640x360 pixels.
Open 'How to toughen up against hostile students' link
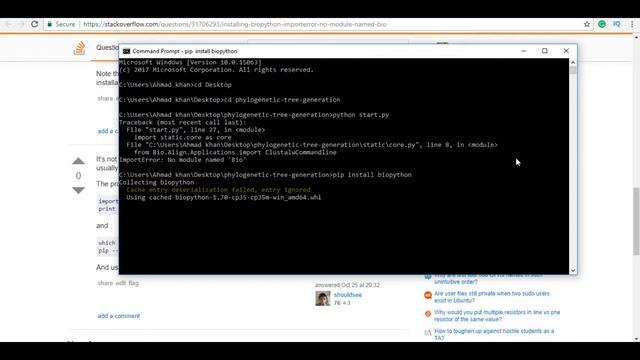coord(494,334)
